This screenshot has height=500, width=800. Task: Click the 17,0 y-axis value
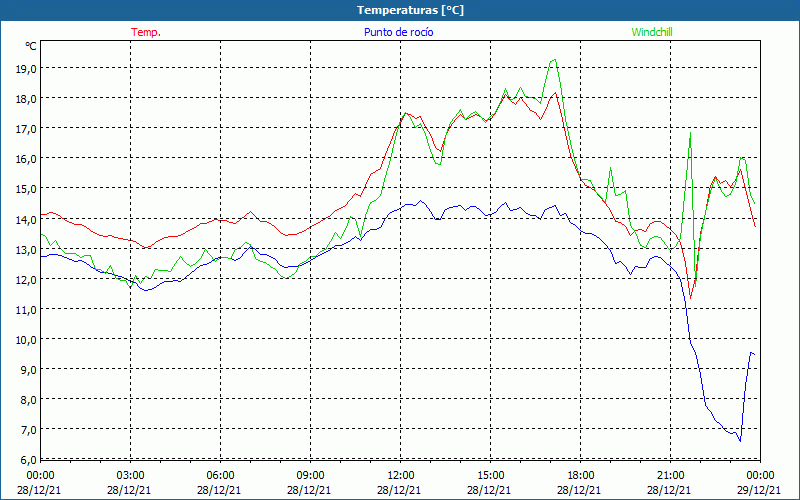click(x=26, y=129)
